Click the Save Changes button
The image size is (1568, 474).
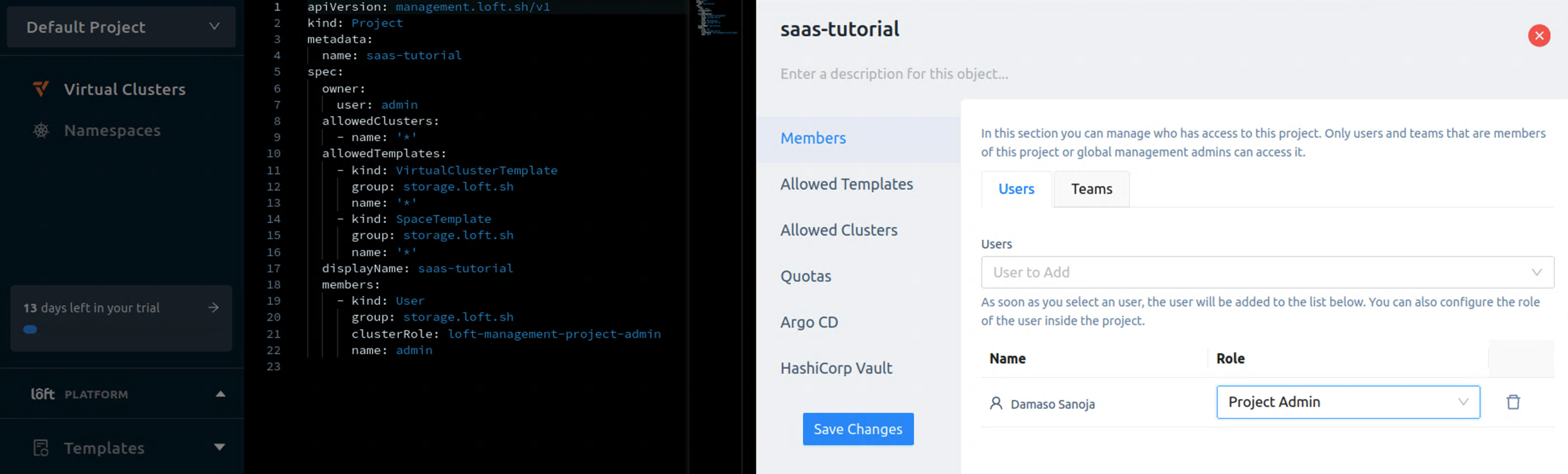click(x=857, y=429)
